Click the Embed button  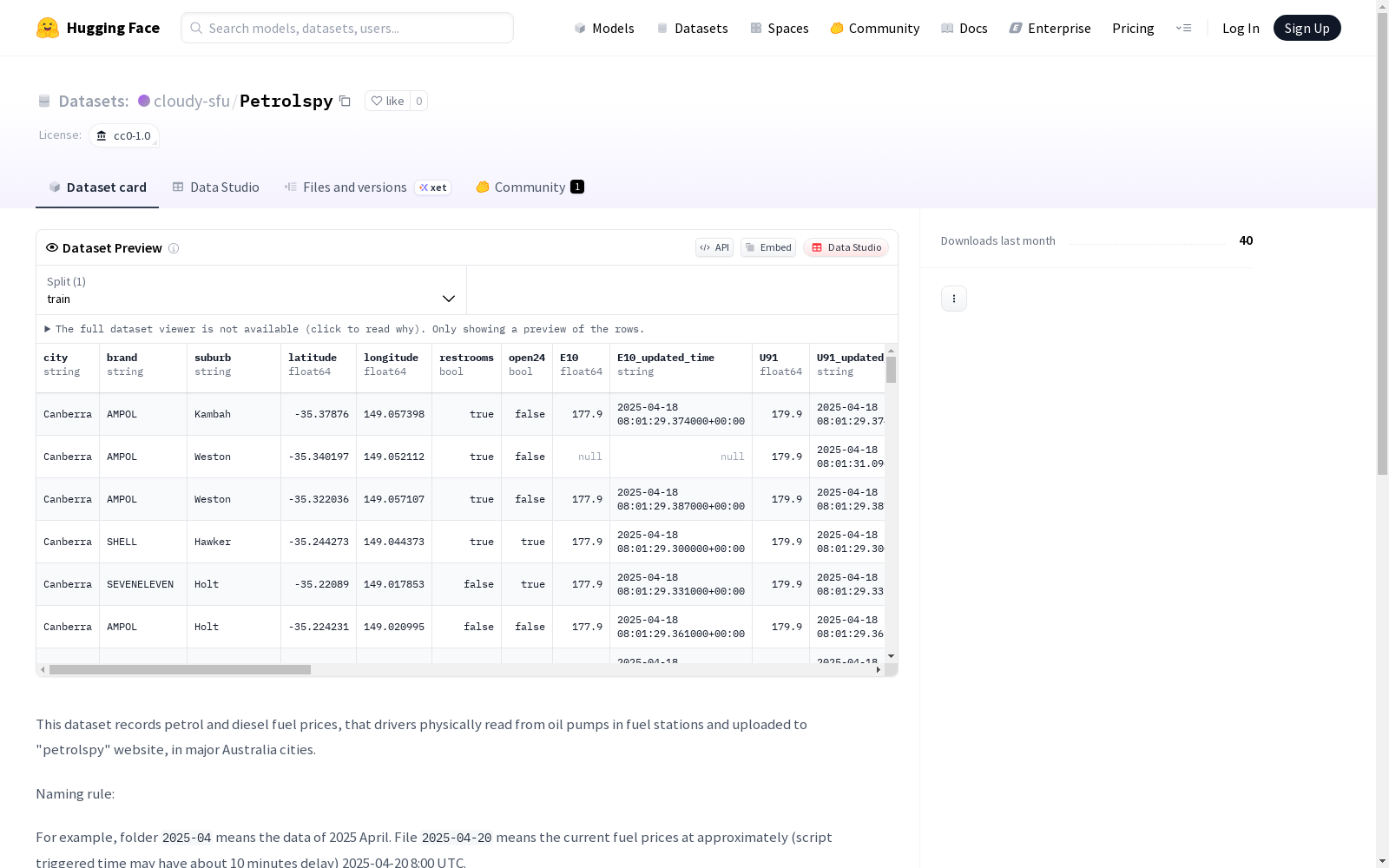[x=768, y=247]
